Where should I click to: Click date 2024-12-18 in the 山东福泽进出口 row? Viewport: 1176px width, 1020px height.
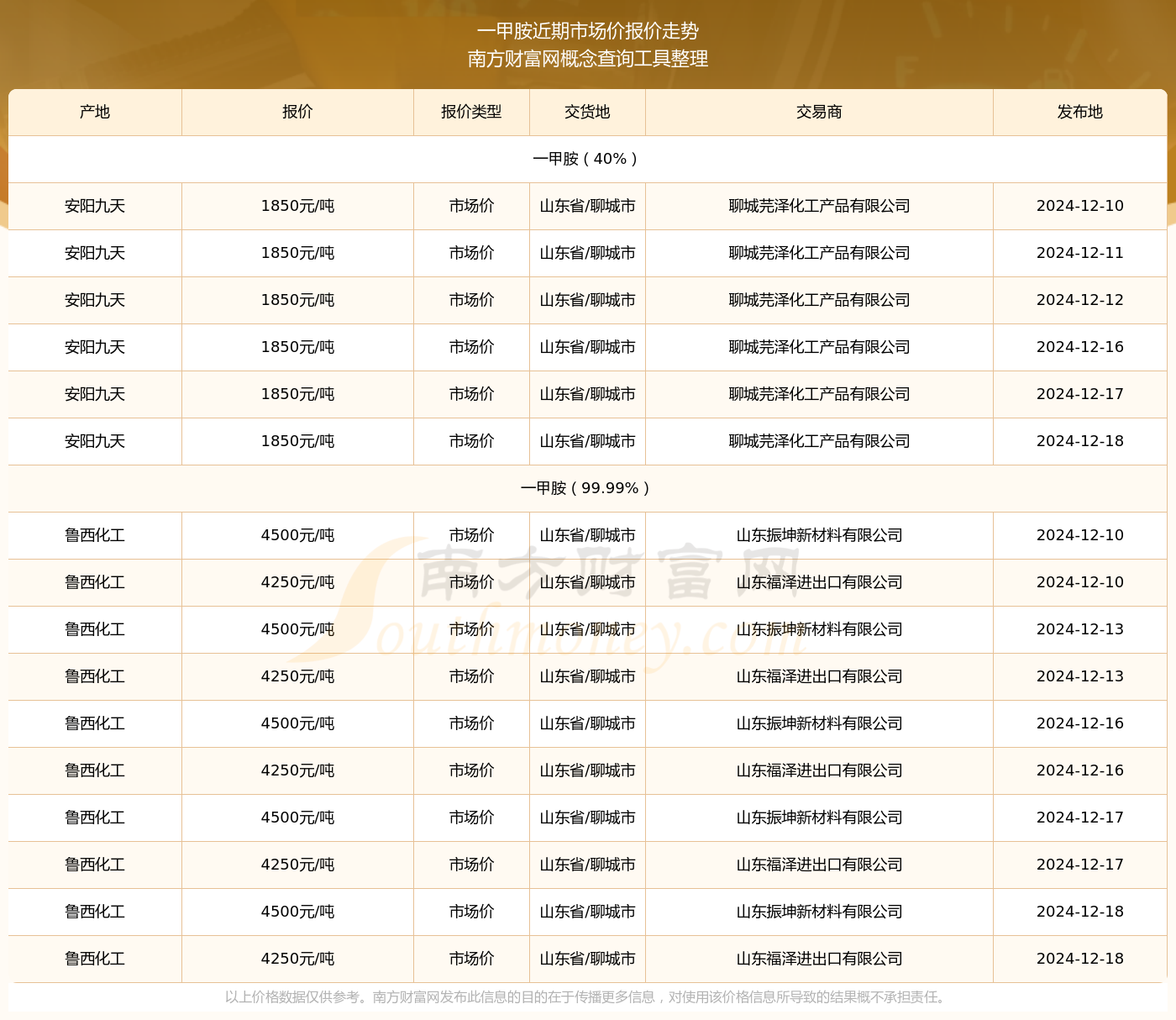tap(1080, 959)
